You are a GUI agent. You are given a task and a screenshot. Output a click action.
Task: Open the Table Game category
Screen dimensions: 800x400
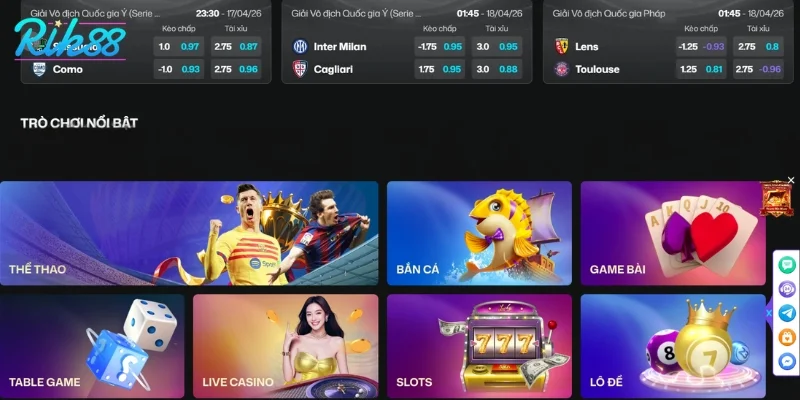tap(92, 346)
